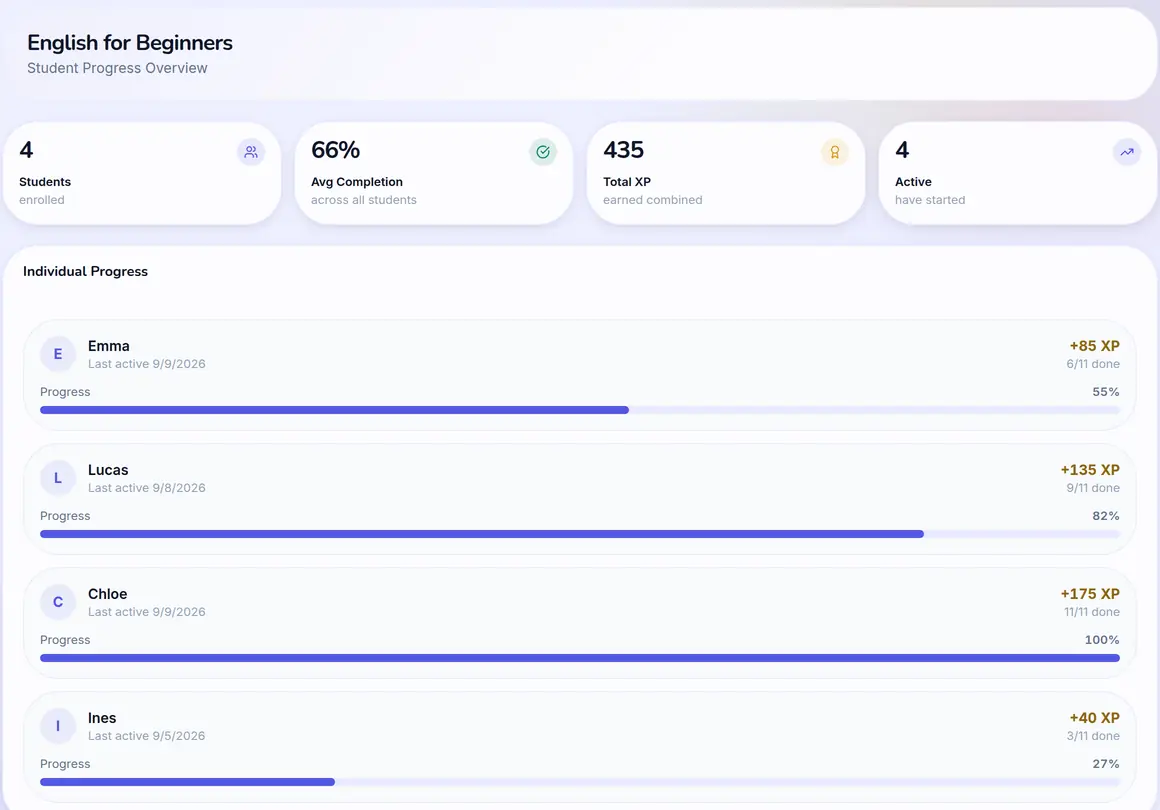Click Ines's progress bar
The image size is (1160, 810).
[580, 782]
